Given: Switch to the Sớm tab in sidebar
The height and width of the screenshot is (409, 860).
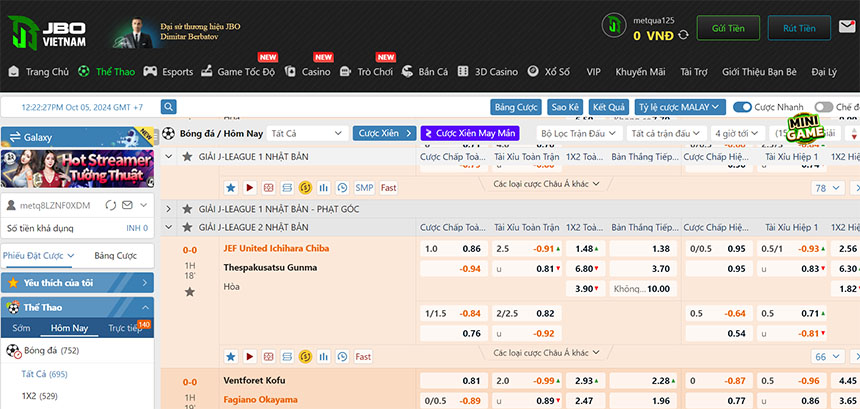Looking at the screenshot, I should (21, 328).
